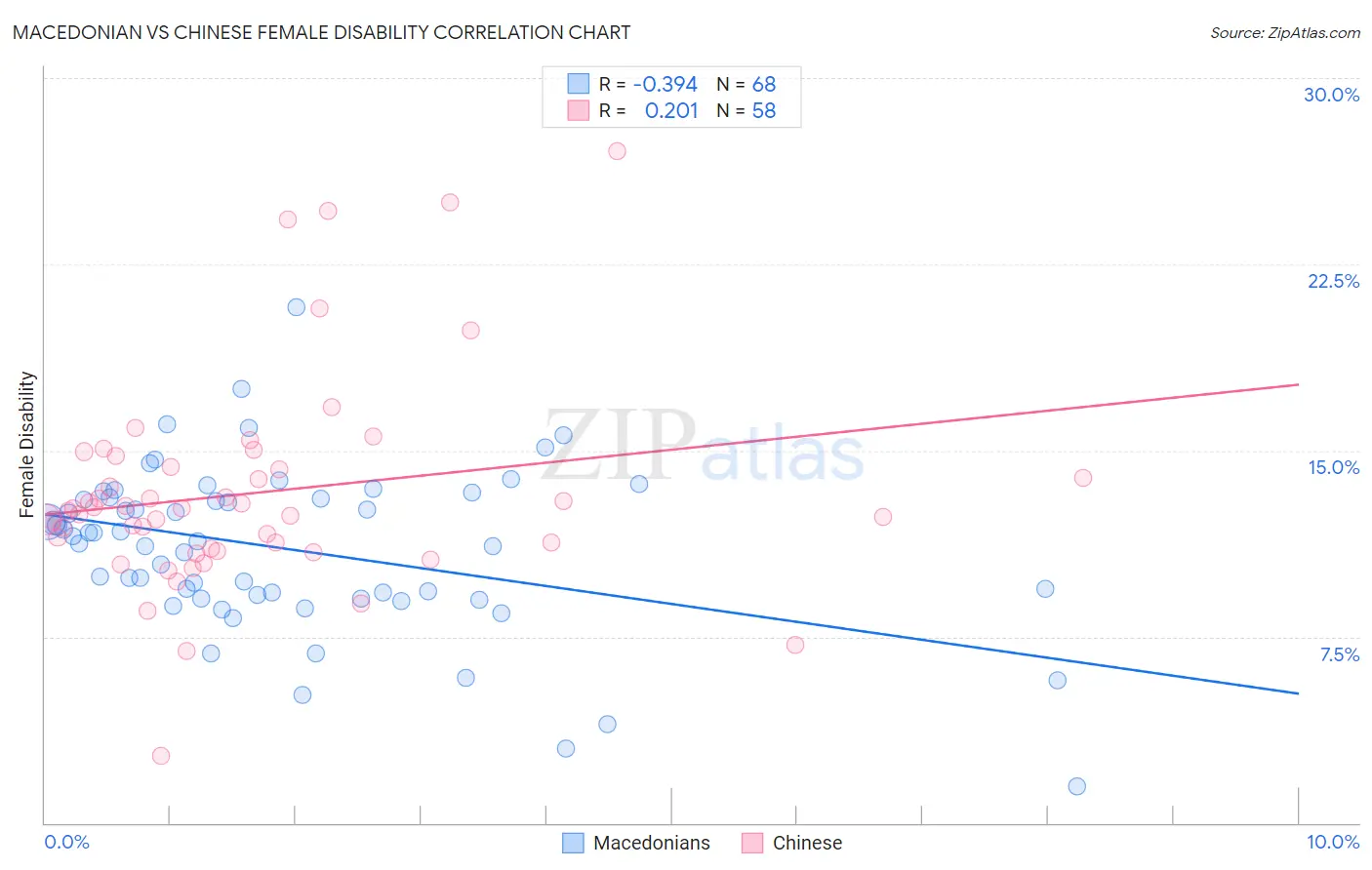Click the chart title text
The width and height of the screenshot is (1372, 870).
[321, 32]
